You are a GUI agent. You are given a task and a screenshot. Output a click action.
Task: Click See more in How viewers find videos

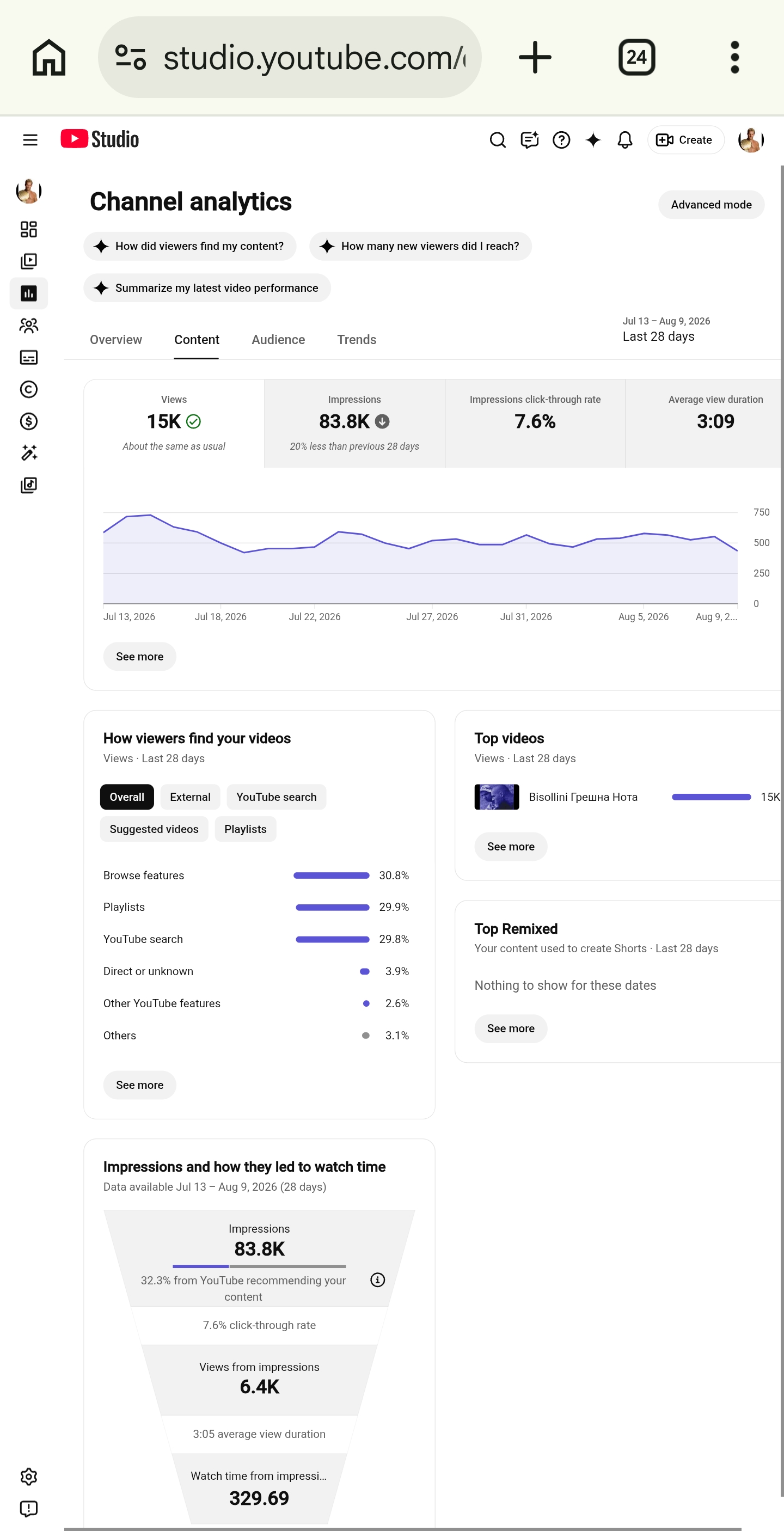[x=140, y=1085]
